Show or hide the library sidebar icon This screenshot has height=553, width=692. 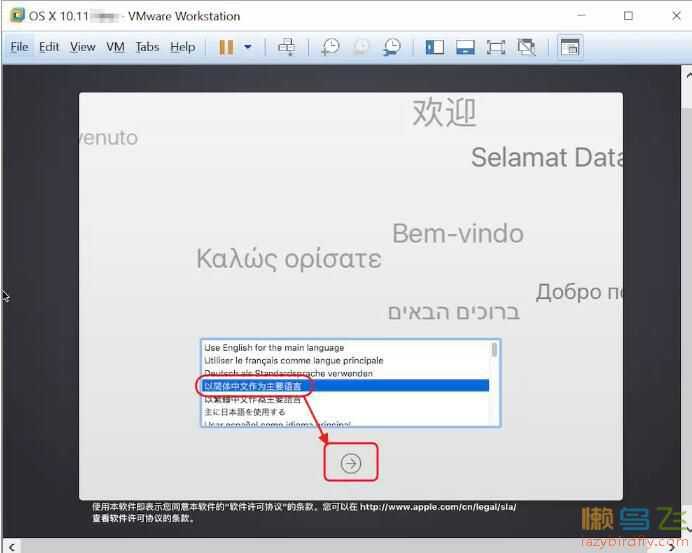(x=435, y=47)
